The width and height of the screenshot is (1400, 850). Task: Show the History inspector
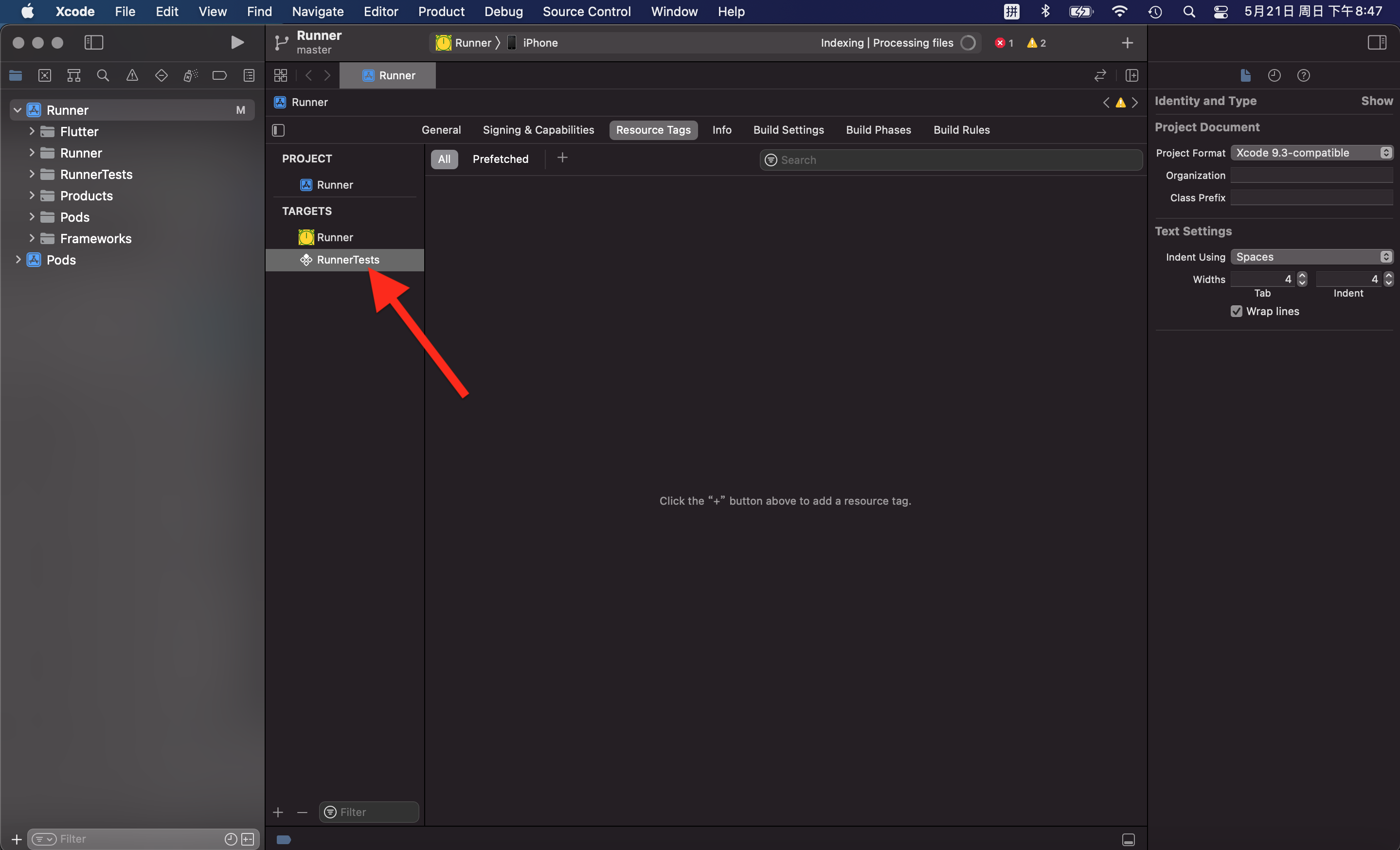click(x=1274, y=75)
